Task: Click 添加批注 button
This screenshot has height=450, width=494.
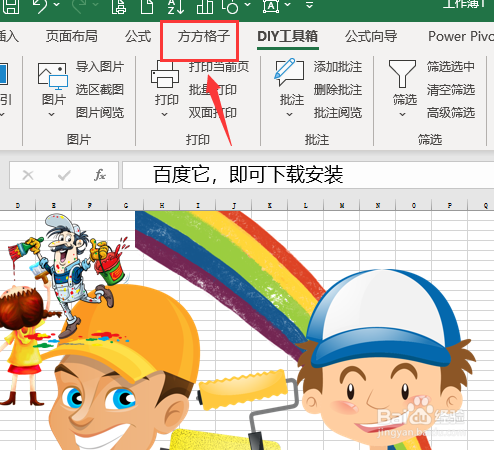Action: click(338, 67)
